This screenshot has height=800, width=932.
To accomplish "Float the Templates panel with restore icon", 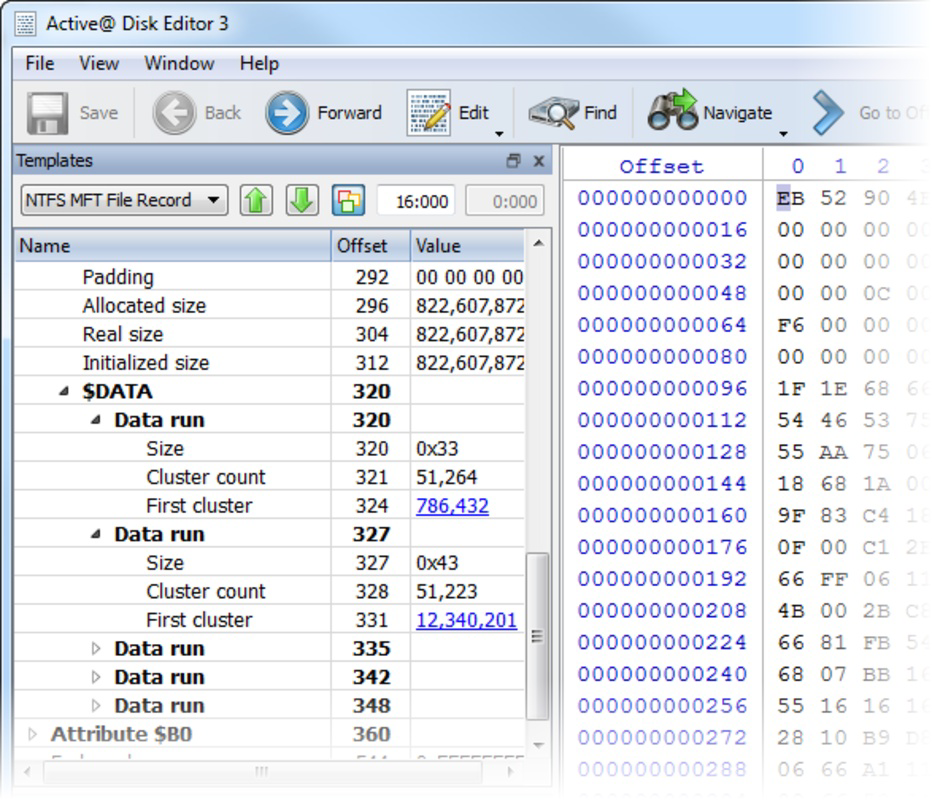I will coord(513,161).
